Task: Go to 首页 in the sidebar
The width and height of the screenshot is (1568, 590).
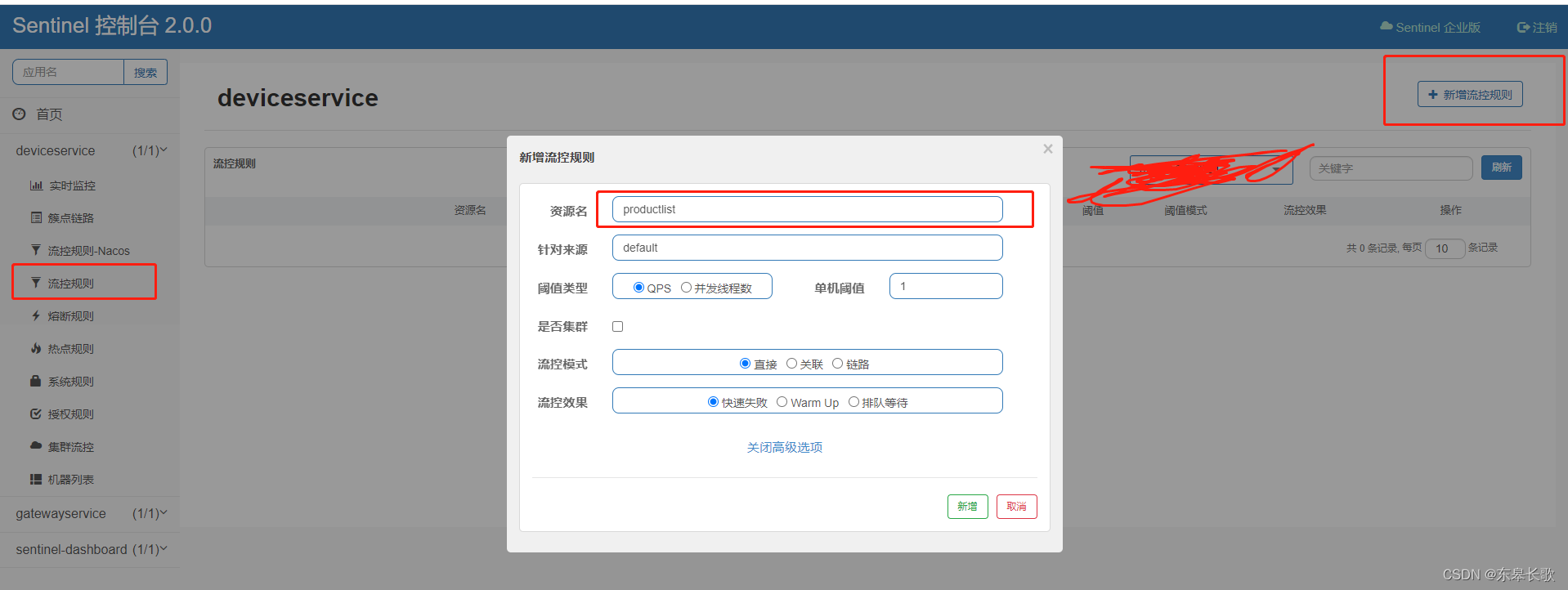Action: point(49,114)
